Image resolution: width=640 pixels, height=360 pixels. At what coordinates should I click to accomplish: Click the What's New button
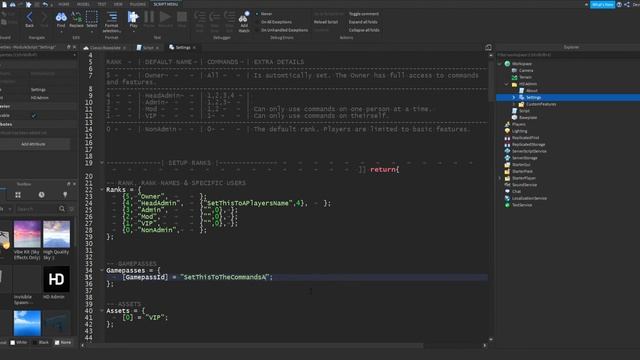[x=602, y=4]
